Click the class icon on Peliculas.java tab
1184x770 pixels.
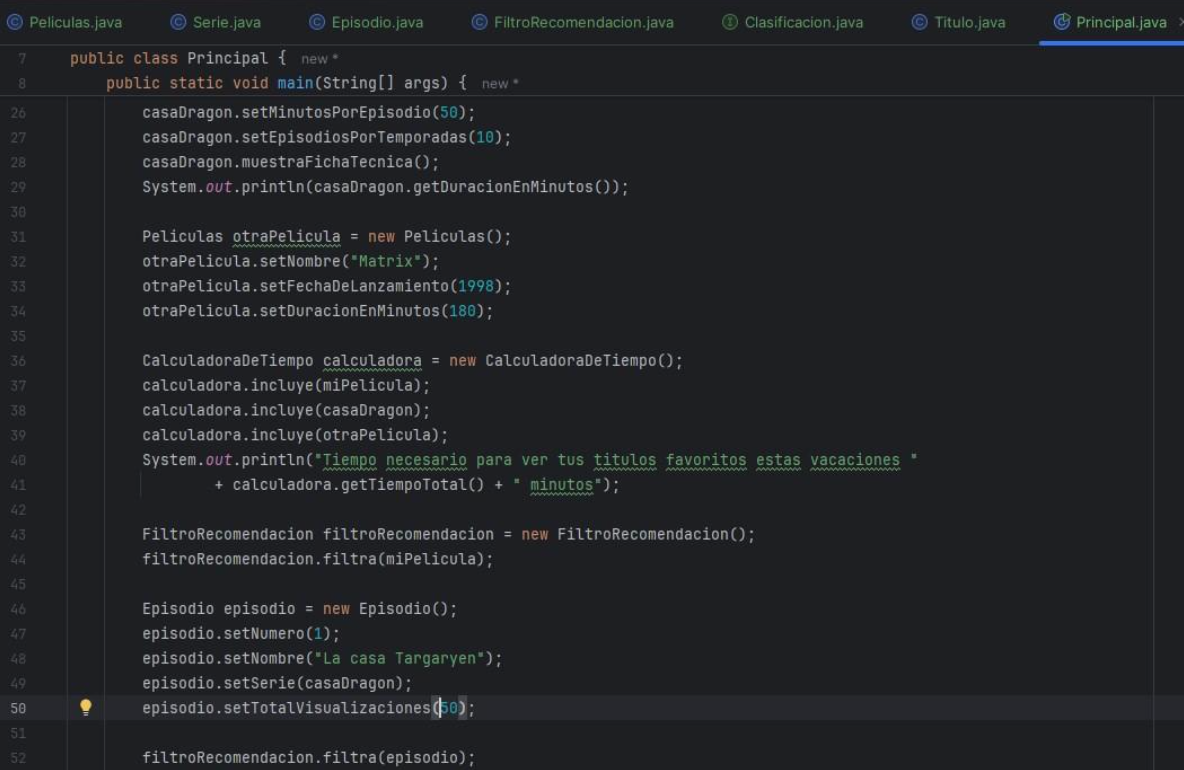click(14, 23)
